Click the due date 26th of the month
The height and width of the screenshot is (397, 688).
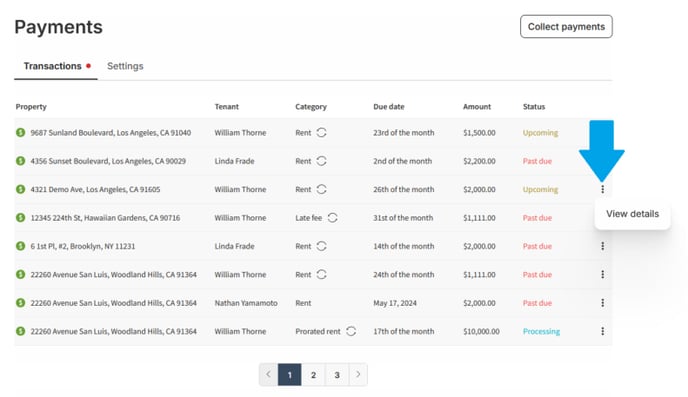[404, 190]
